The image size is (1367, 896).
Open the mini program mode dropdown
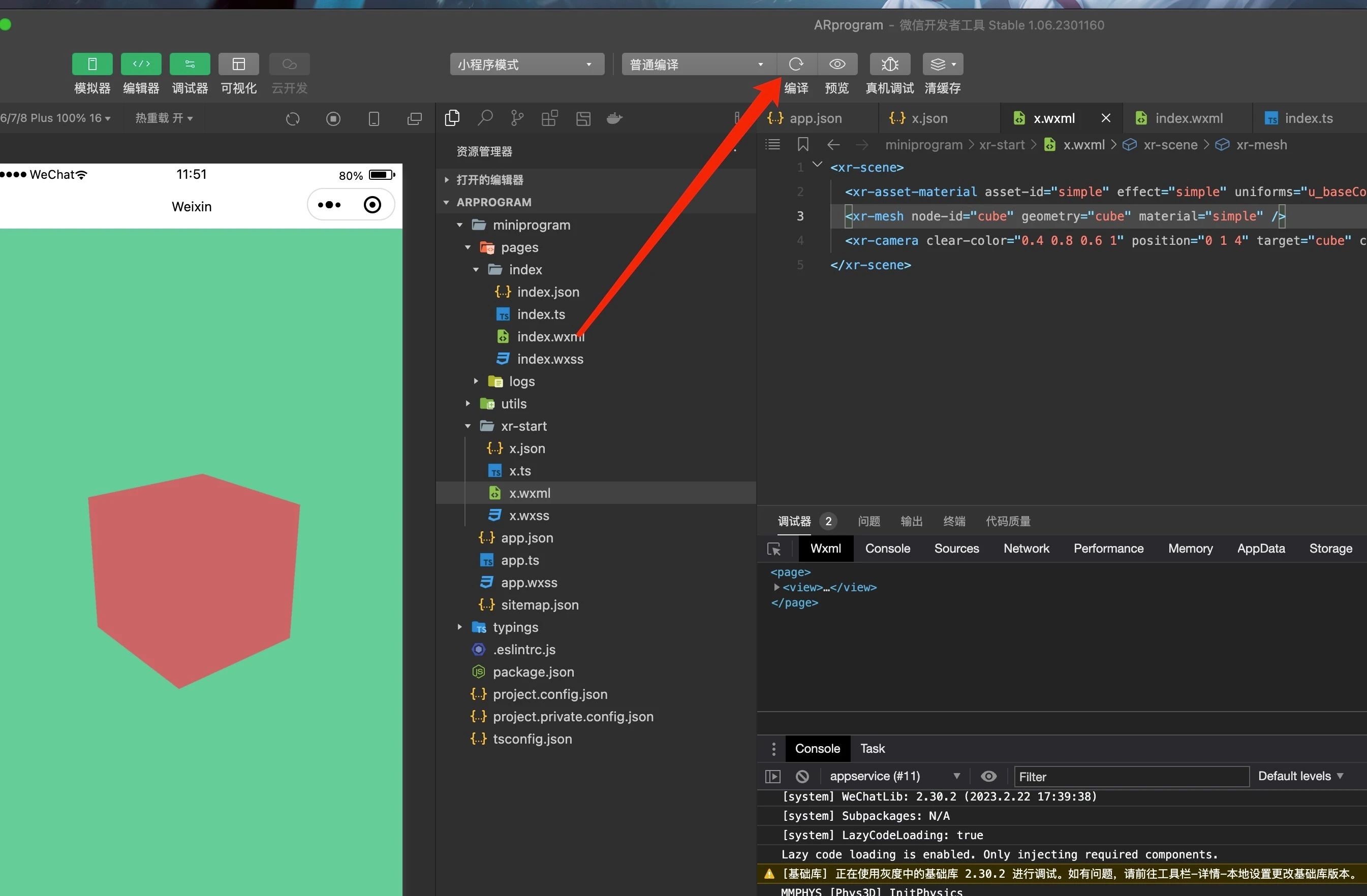pyautogui.click(x=526, y=65)
